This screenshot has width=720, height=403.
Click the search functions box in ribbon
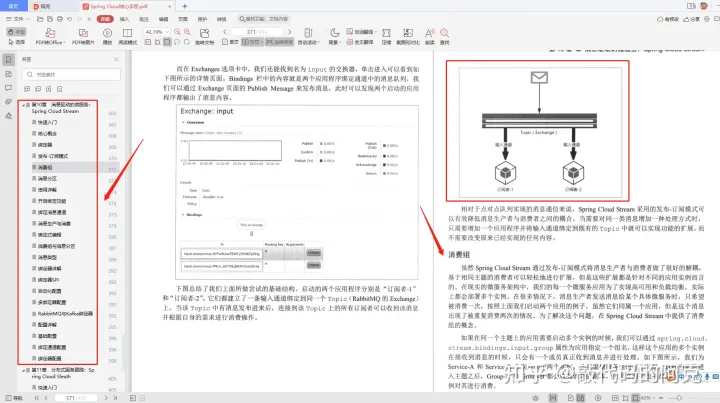[264, 19]
